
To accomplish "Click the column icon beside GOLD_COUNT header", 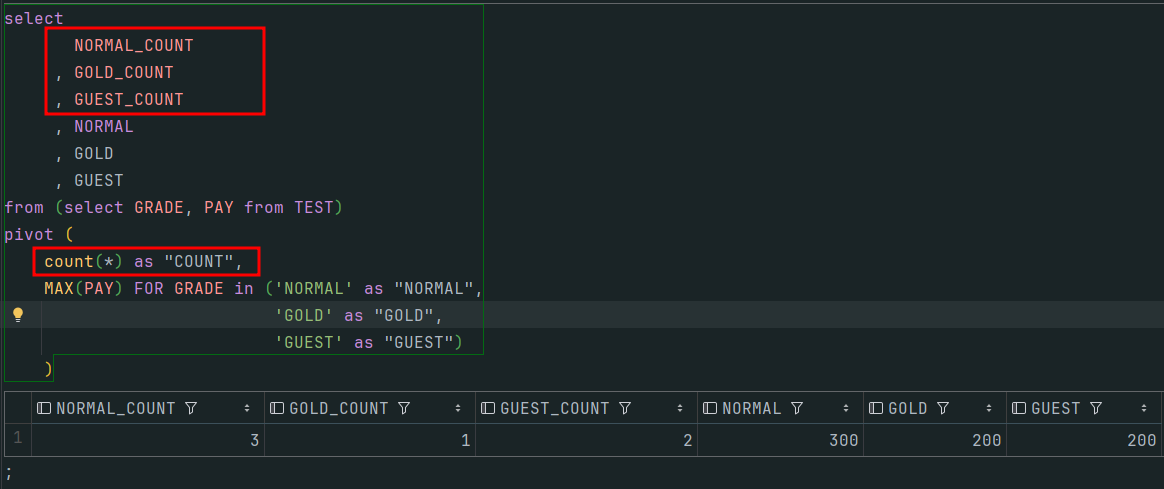I will 277,408.
